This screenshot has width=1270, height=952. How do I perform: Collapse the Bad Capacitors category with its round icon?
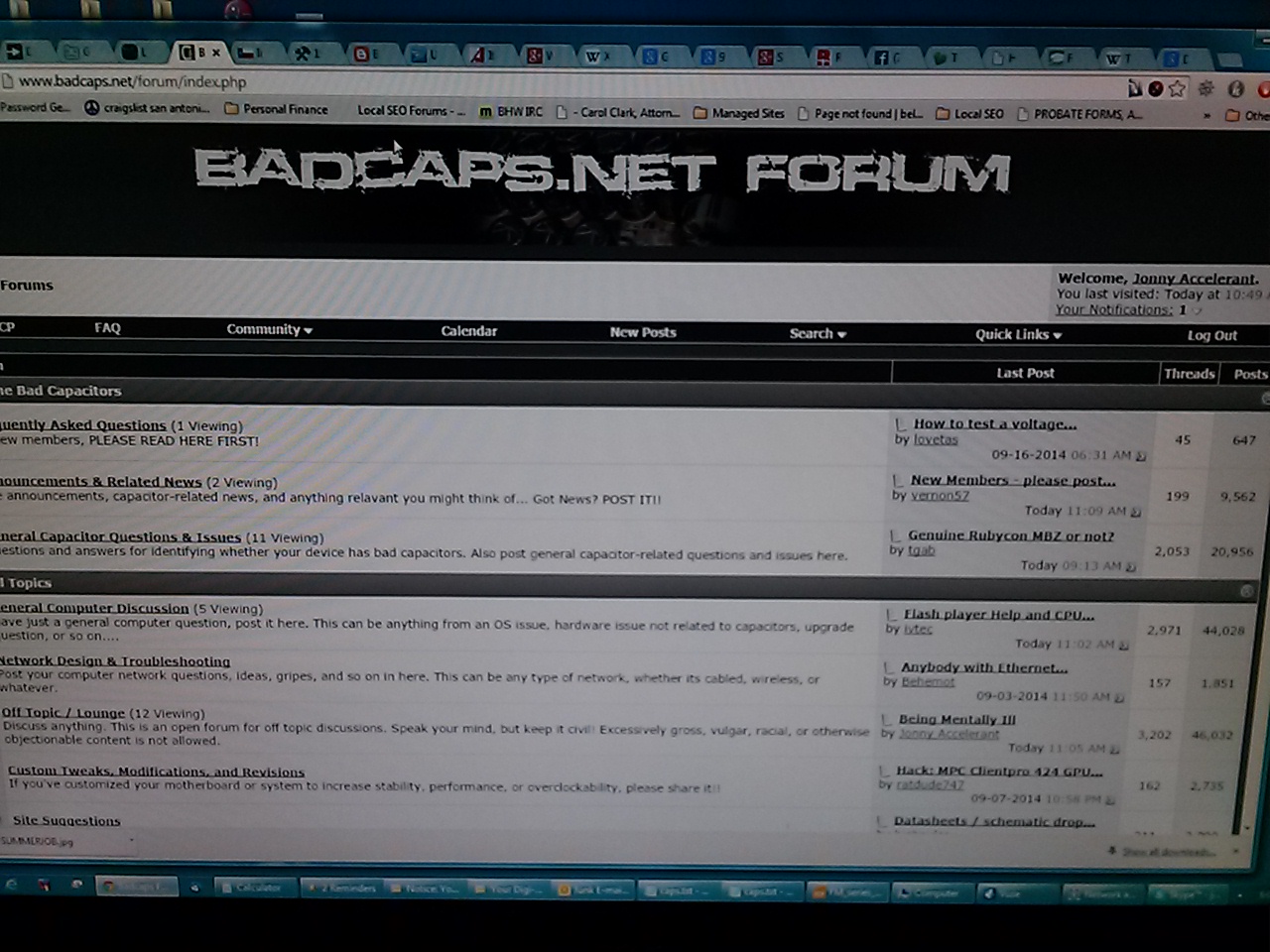(x=1265, y=399)
